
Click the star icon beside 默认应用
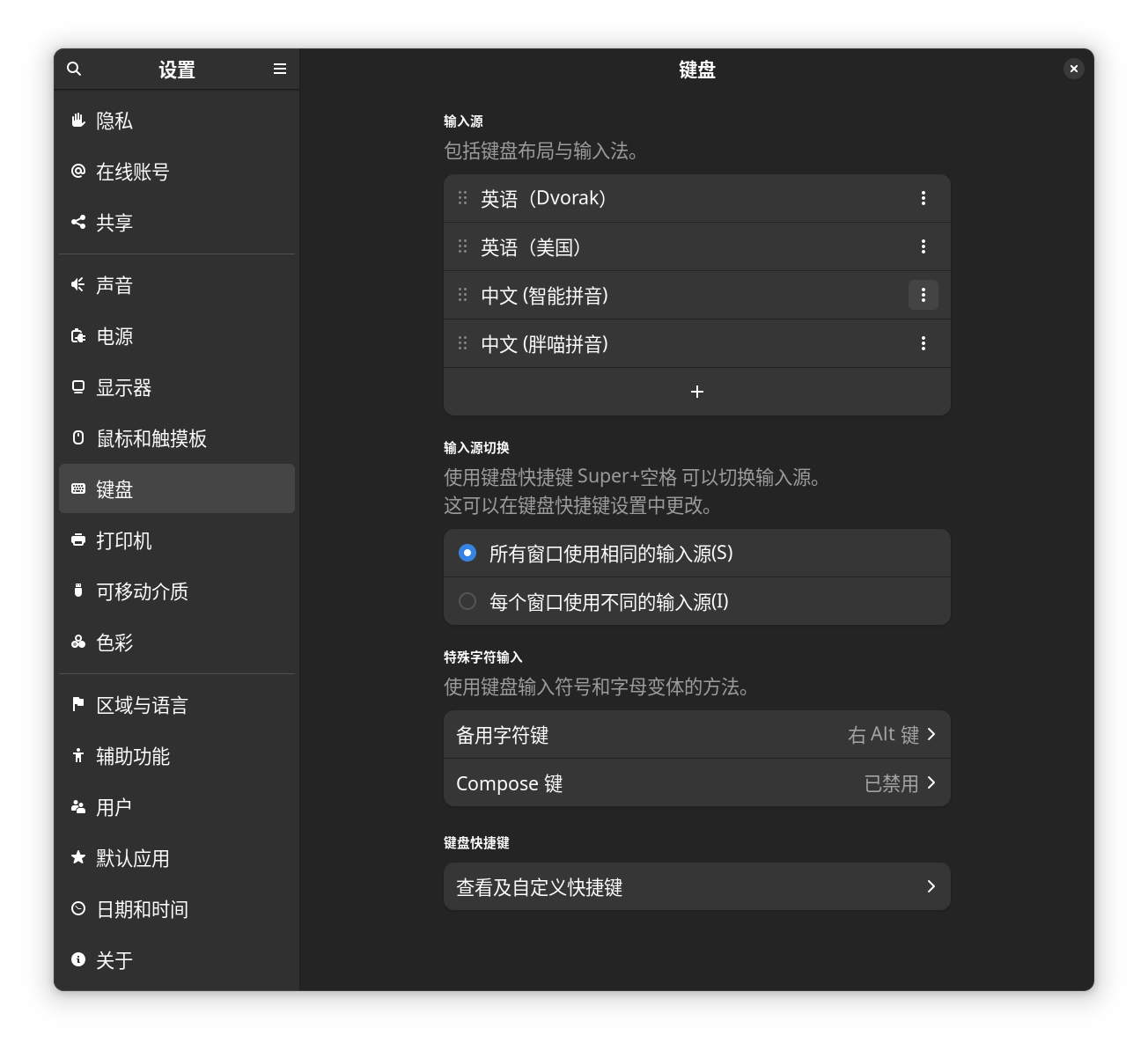pos(78,857)
